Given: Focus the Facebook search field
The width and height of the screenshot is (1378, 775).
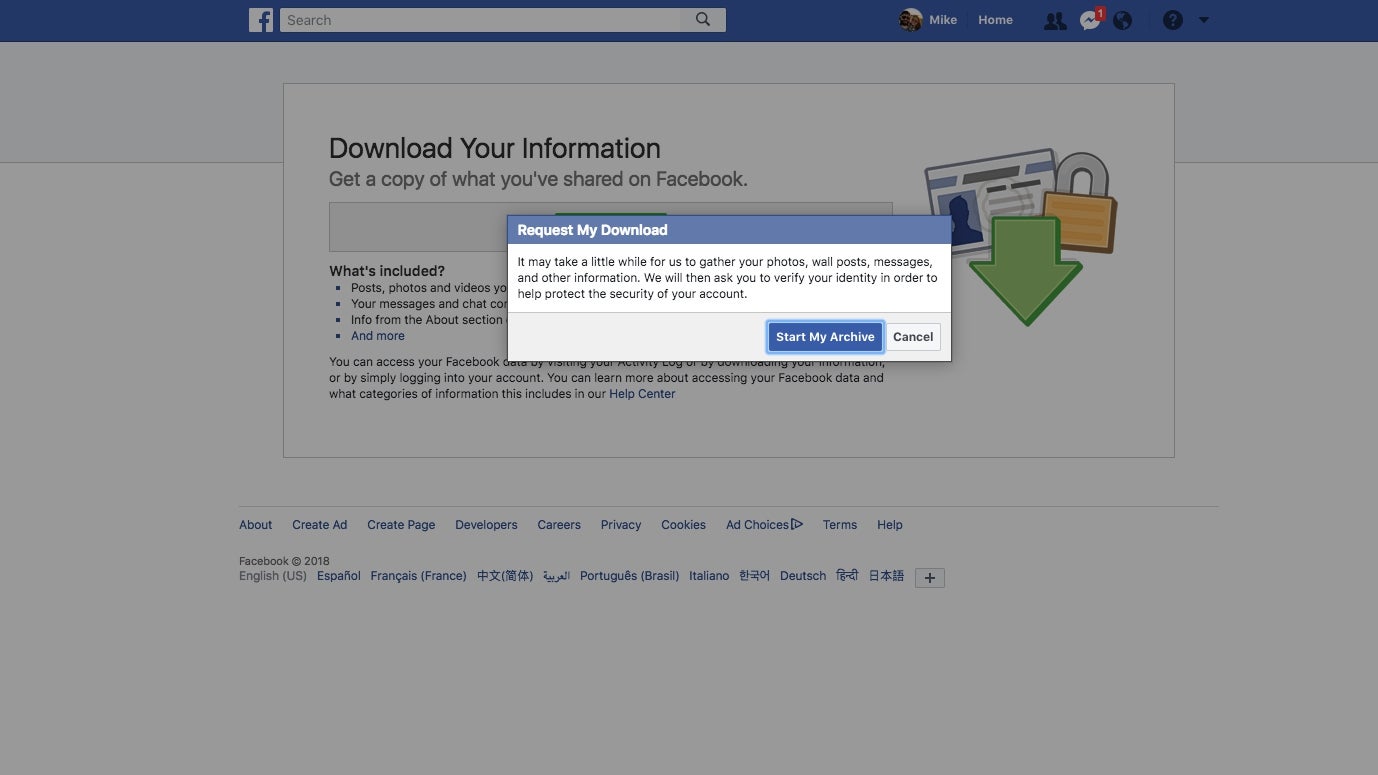Looking at the screenshot, I should tap(480, 20).
